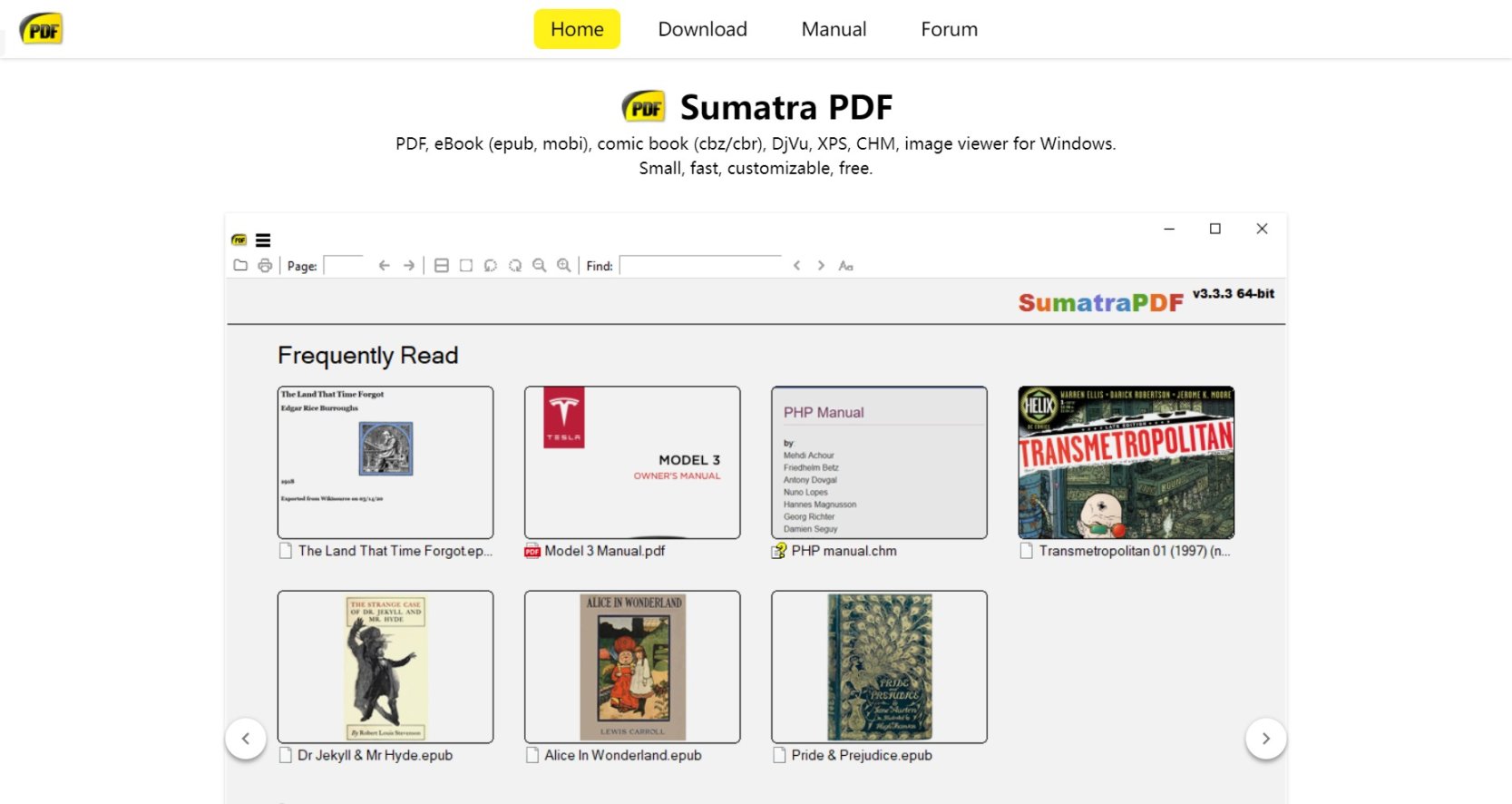Click the file name Model 3 Manual.pdf

[x=605, y=551]
